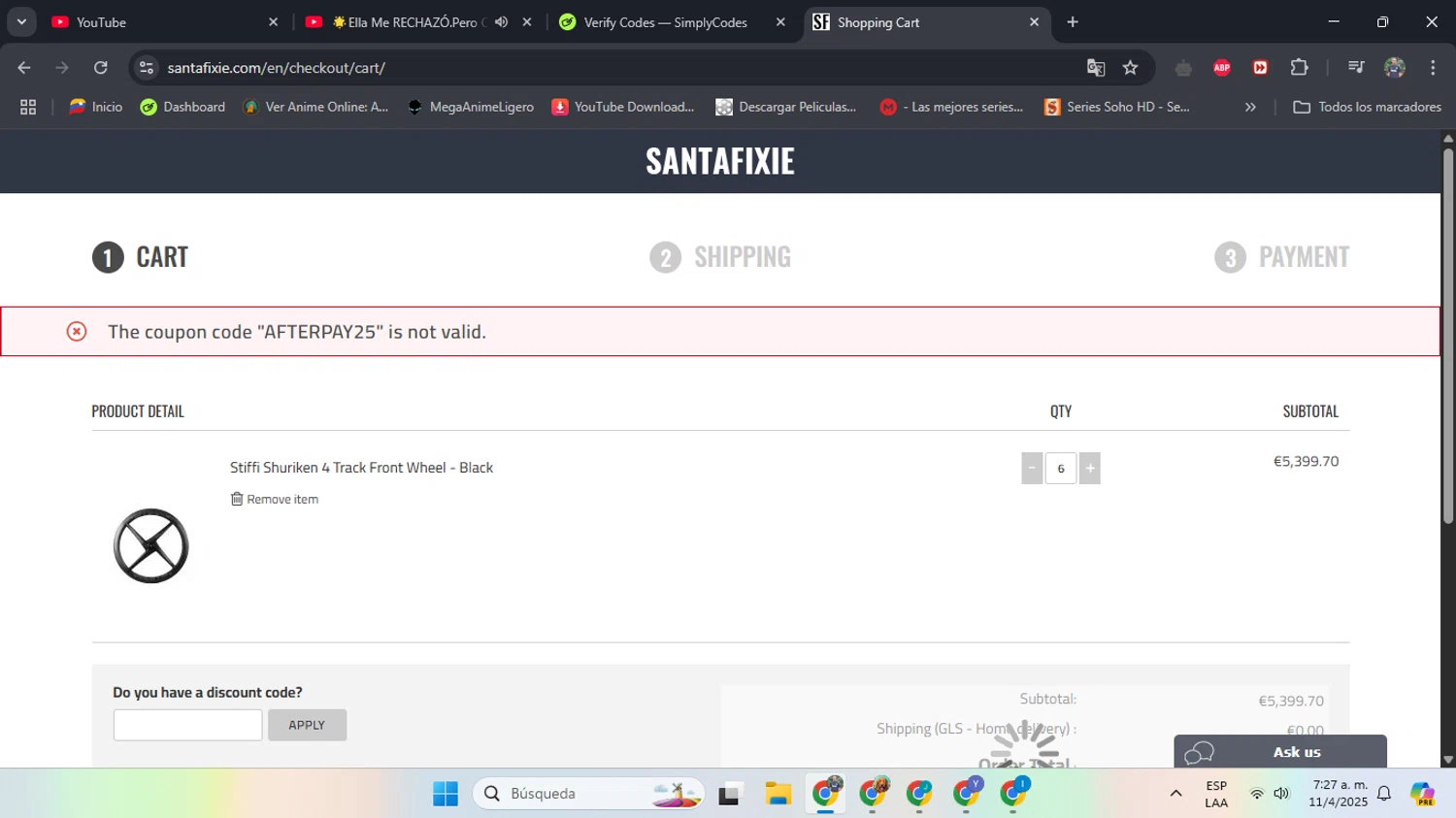Image resolution: width=1456 pixels, height=818 pixels.
Task: Focus the discount code input field
Action: tap(187, 725)
